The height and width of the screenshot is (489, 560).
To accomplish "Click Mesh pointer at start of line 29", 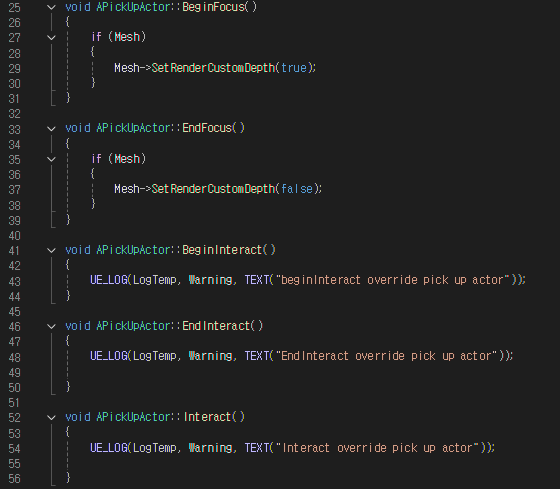I will tap(127, 68).
